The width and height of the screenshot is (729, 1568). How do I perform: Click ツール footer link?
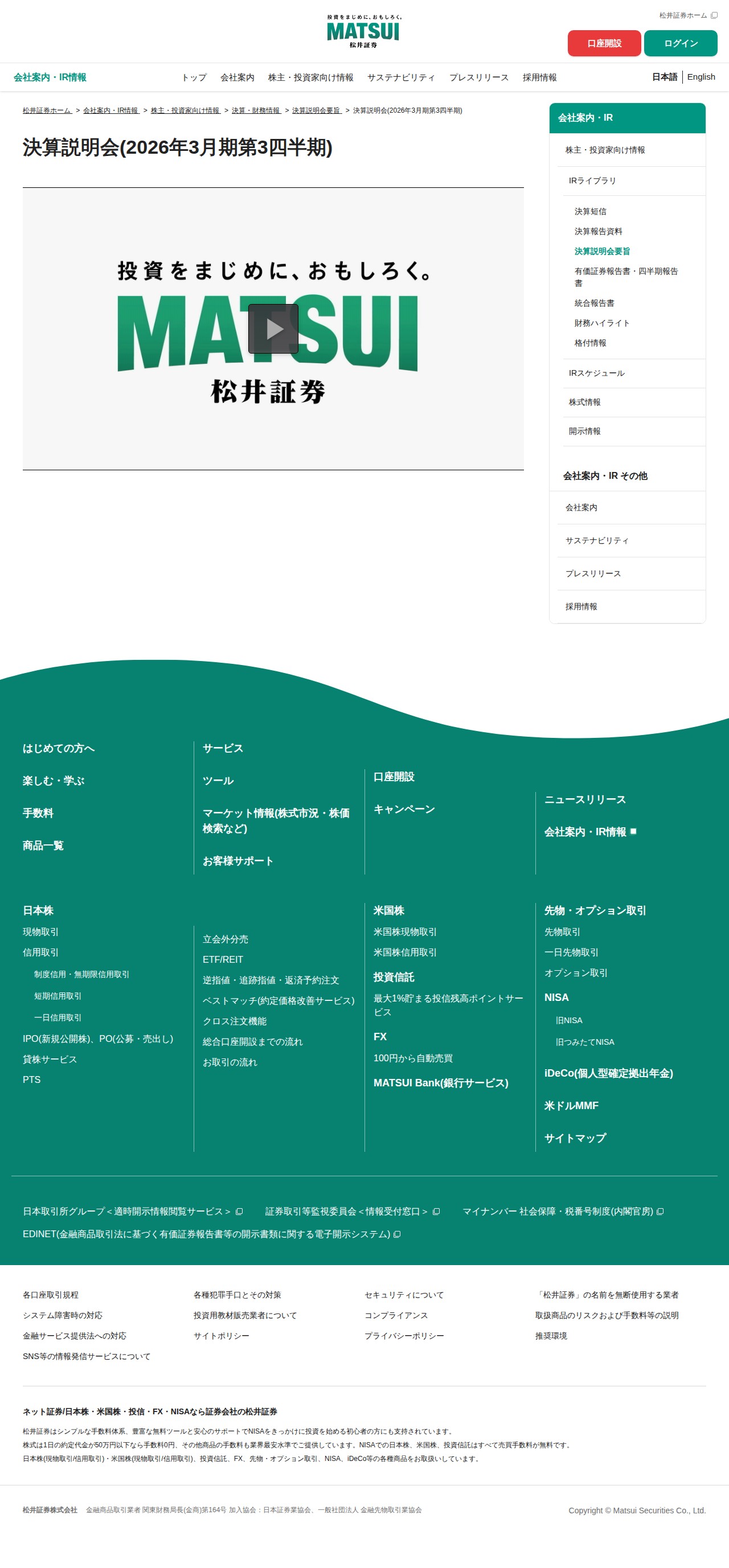tap(218, 781)
